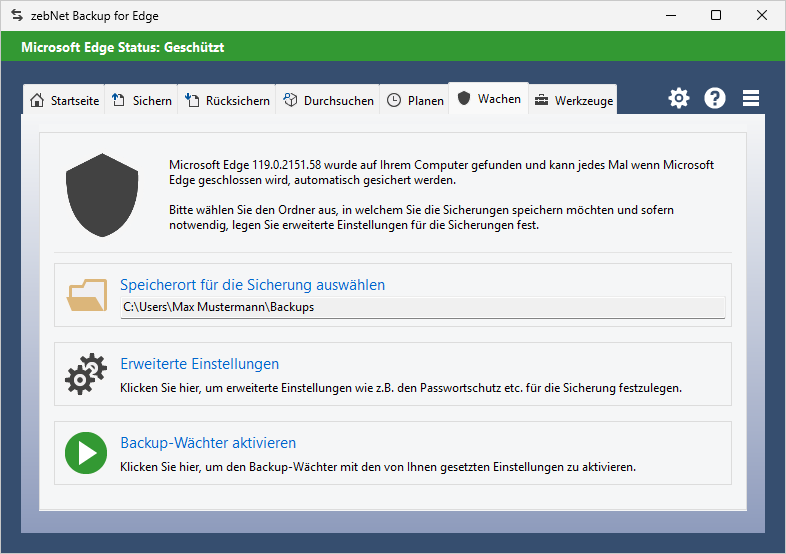The image size is (786, 554).
Task: Click Speicherort für die Sicherung auswählen link
Action: 252,285
